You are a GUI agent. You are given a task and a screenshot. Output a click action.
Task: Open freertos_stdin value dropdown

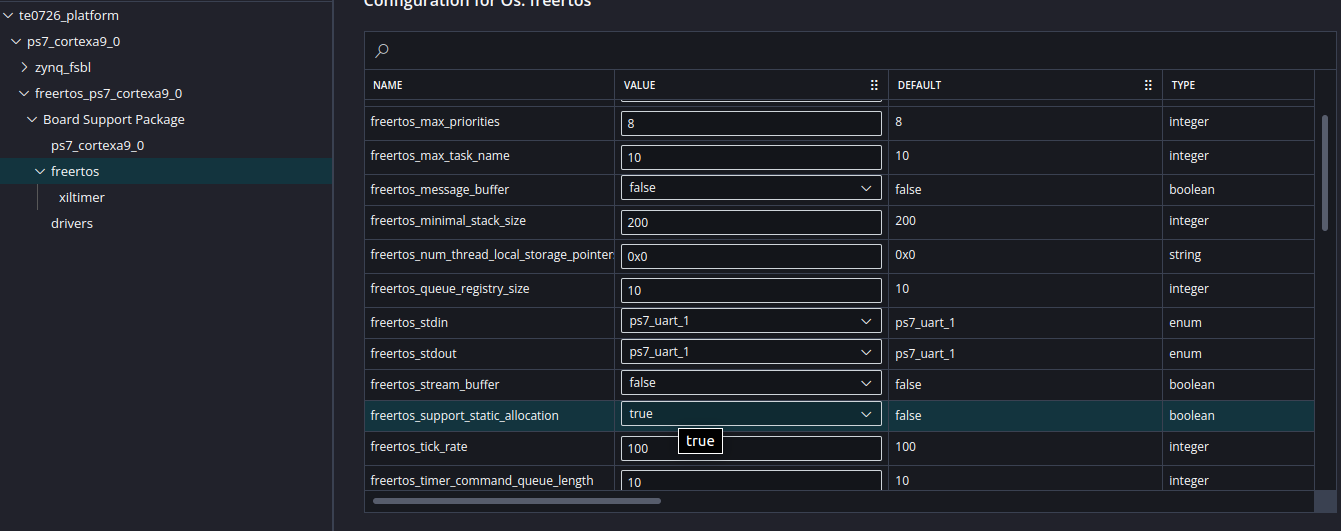coord(751,322)
